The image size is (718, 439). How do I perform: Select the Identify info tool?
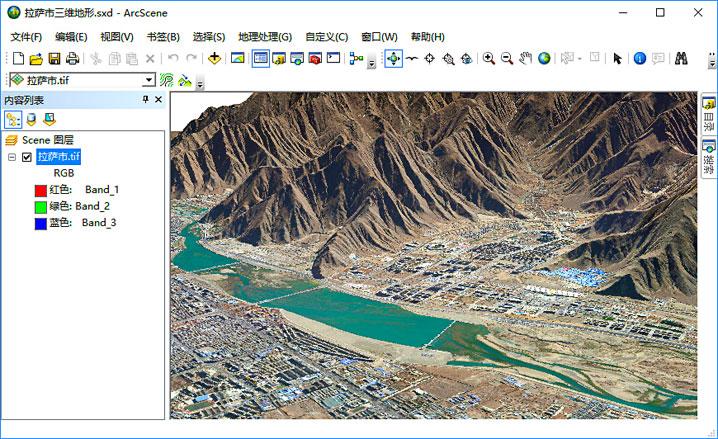click(640, 59)
